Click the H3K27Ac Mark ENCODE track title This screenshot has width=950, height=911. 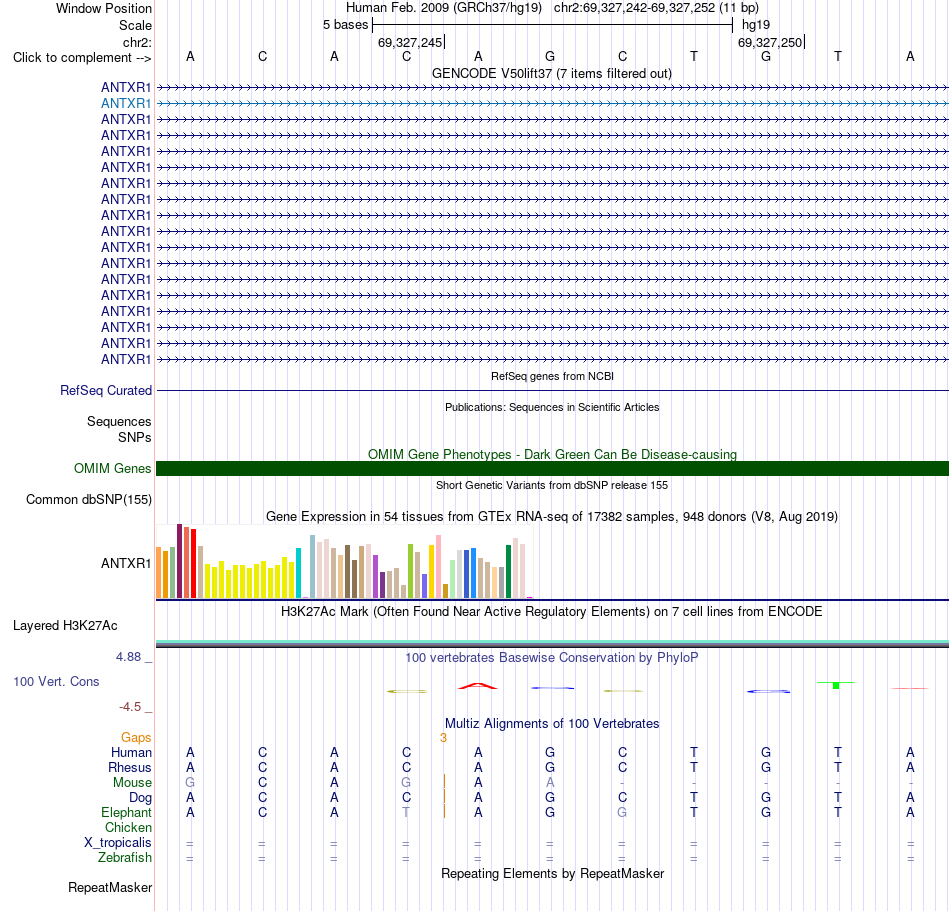point(551,611)
